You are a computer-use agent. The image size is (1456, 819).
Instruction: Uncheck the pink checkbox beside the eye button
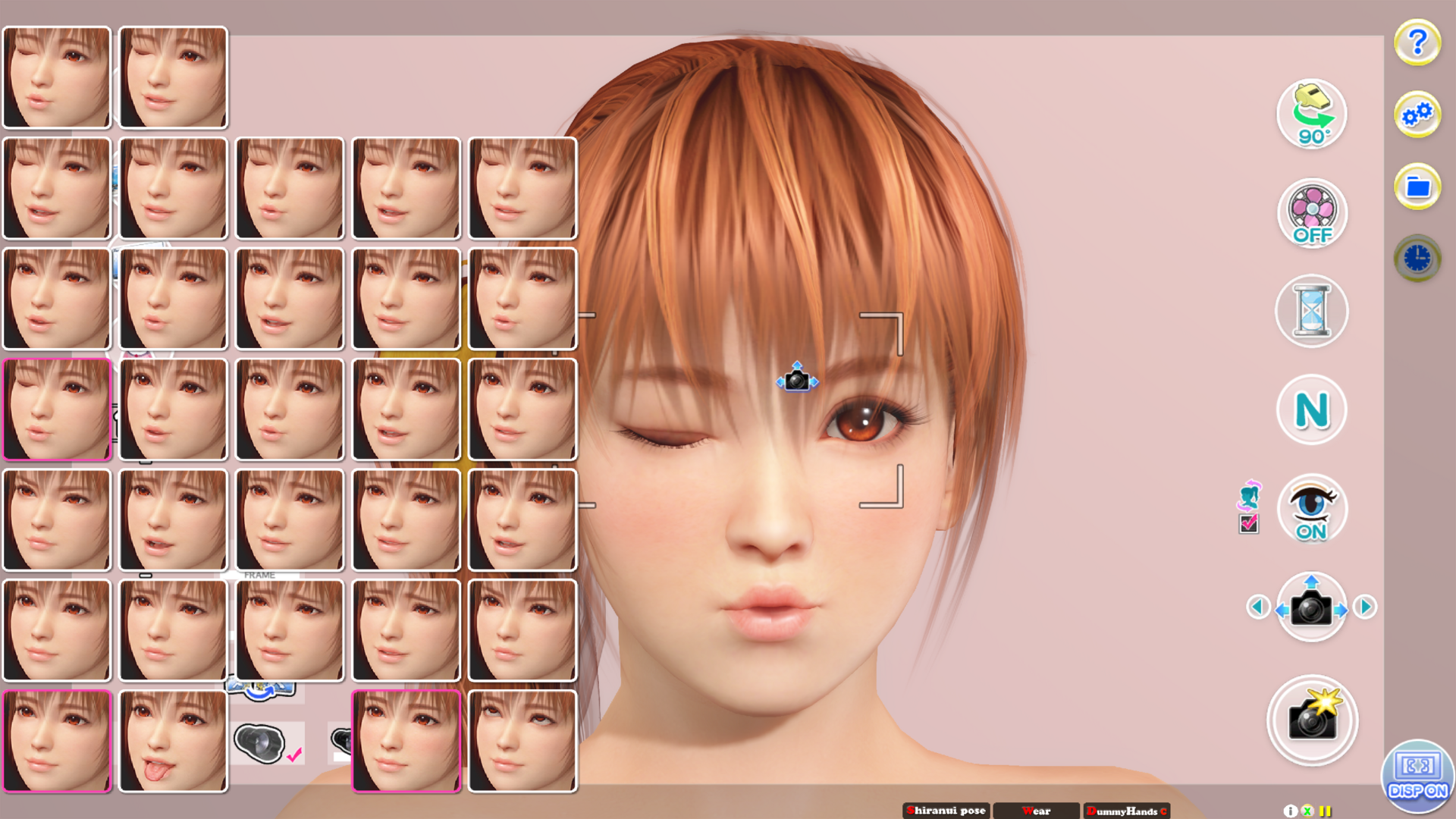pos(1248,523)
